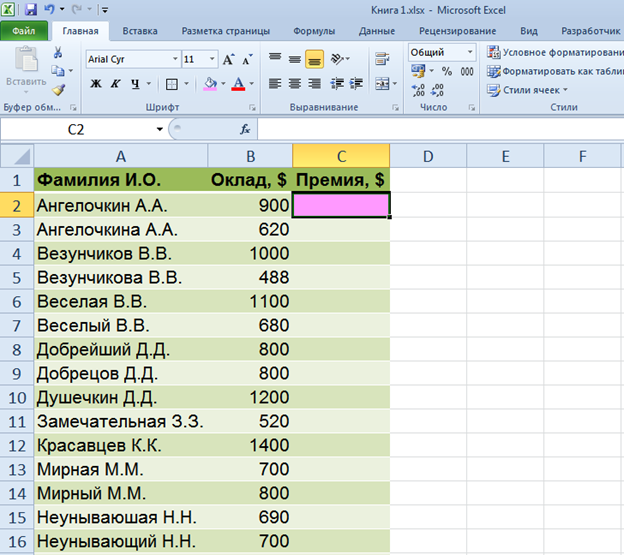Image resolution: width=624 pixels, height=555 pixels.
Task: Open the Файл button
Action: pyautogui.click(x=22, y=31)
